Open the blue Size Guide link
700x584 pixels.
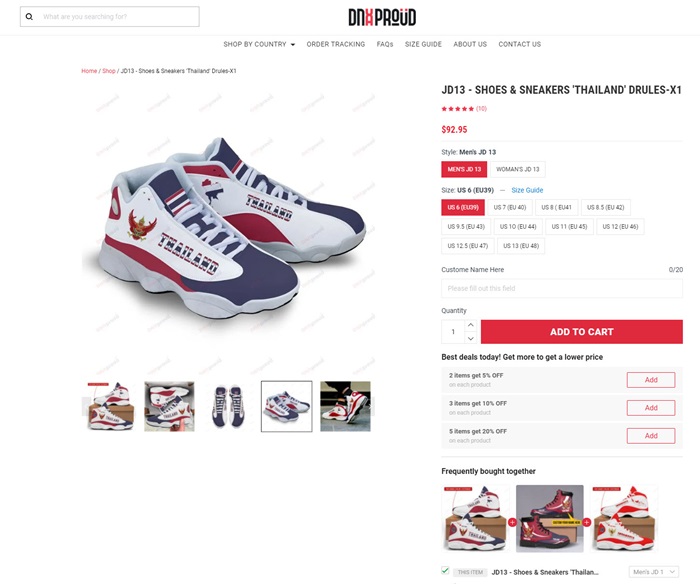(x=527, y=190)
